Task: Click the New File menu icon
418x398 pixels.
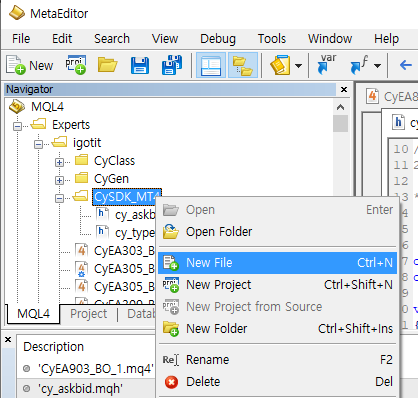Action: [171, 263]
